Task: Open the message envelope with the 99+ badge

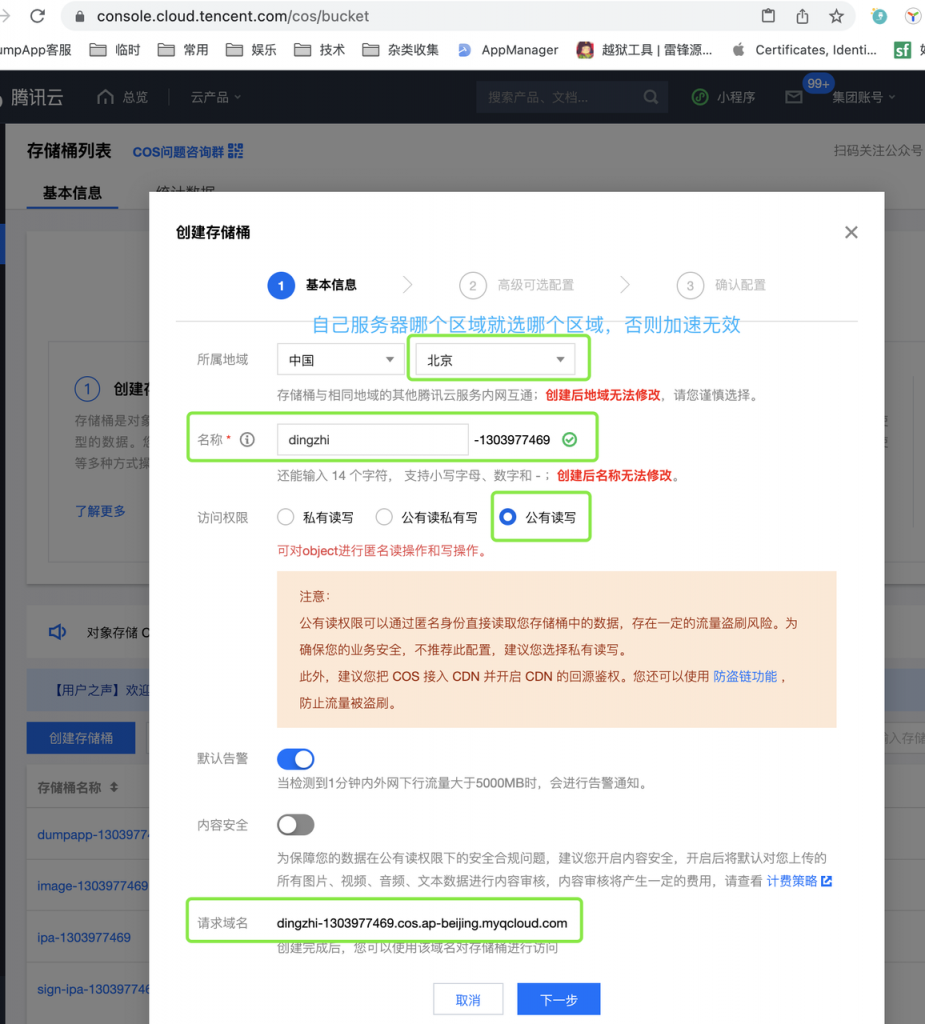Action: pos(794,97)
